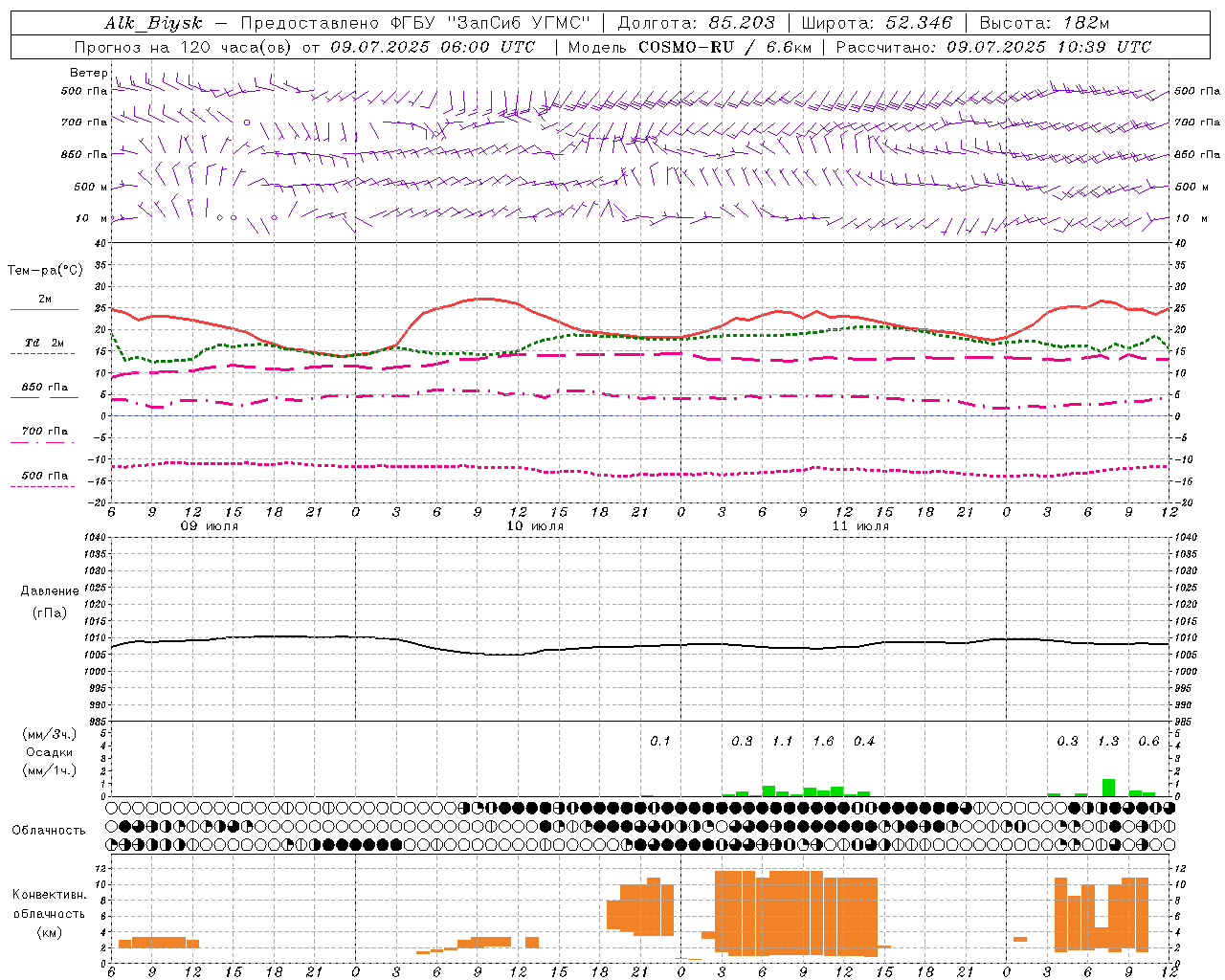This screenshot has width=1225, height=980.
Task: Click the precipitation value "0.1"
Action: click(660, 742)
